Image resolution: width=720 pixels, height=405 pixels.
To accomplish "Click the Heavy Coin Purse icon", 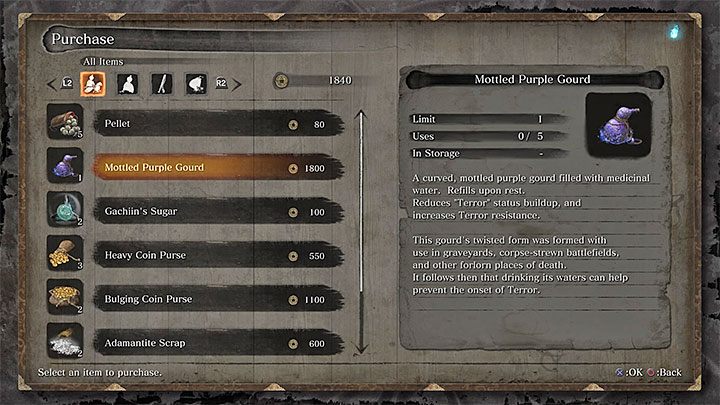I will pyautogui.click(x=65, y=255).
